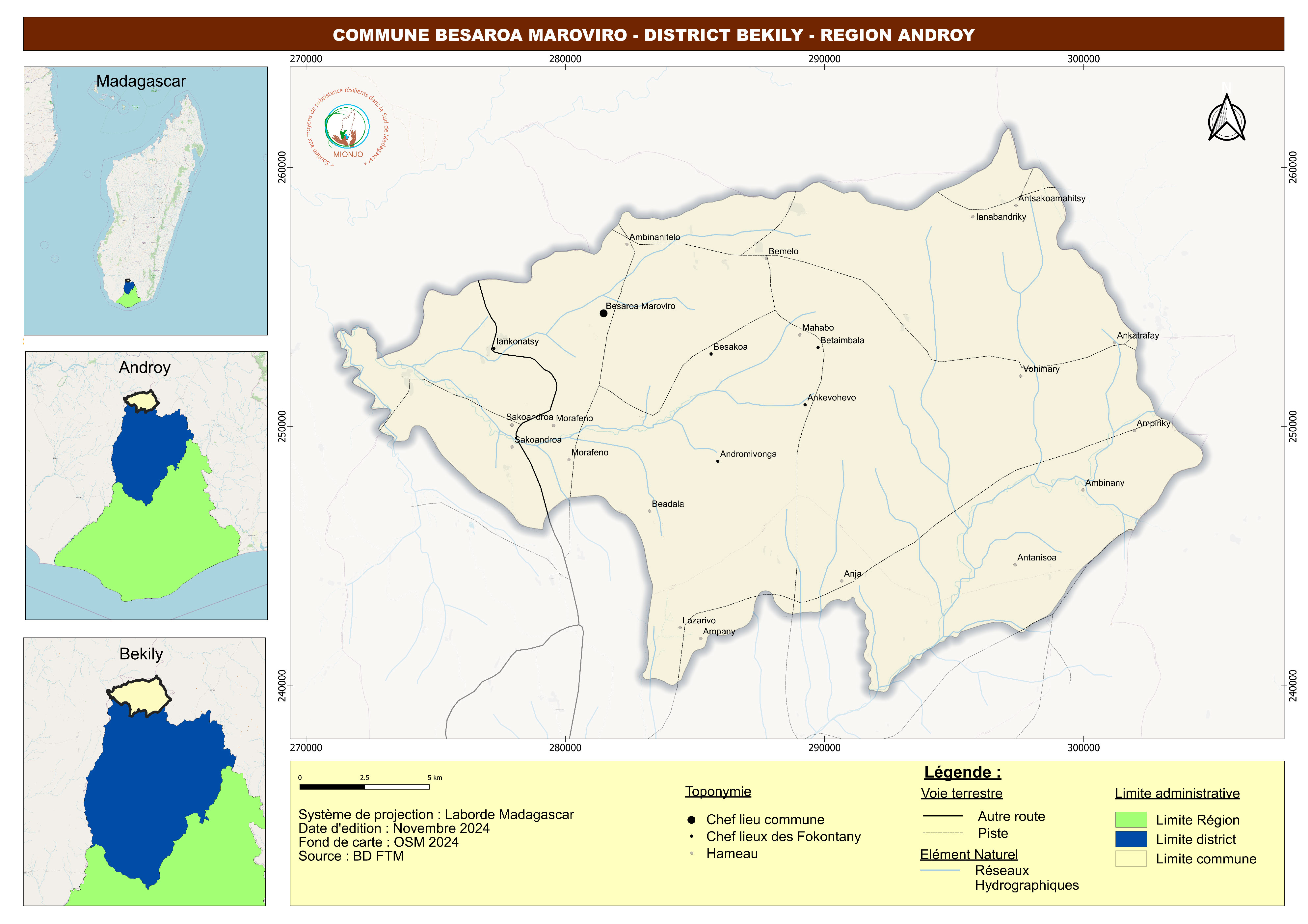Click the Ankatrafay hamlet label
The height and width of the screenshot is (924, 1308).
[x=1138, y=336]
